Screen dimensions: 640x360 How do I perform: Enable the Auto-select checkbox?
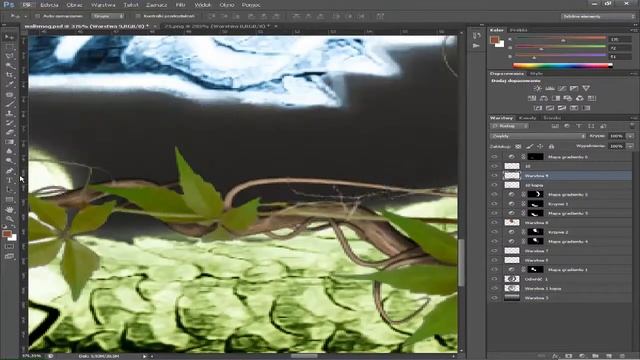(x=37, y=16)
